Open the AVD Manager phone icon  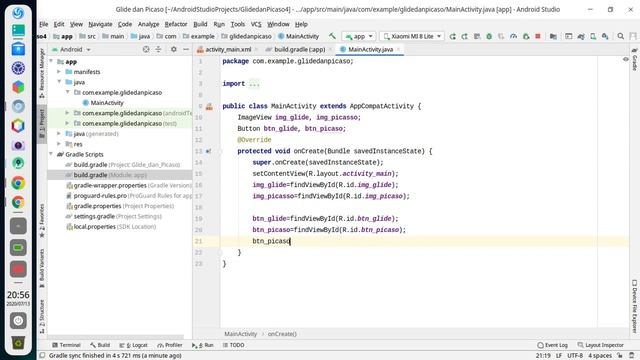pos(593,36)
